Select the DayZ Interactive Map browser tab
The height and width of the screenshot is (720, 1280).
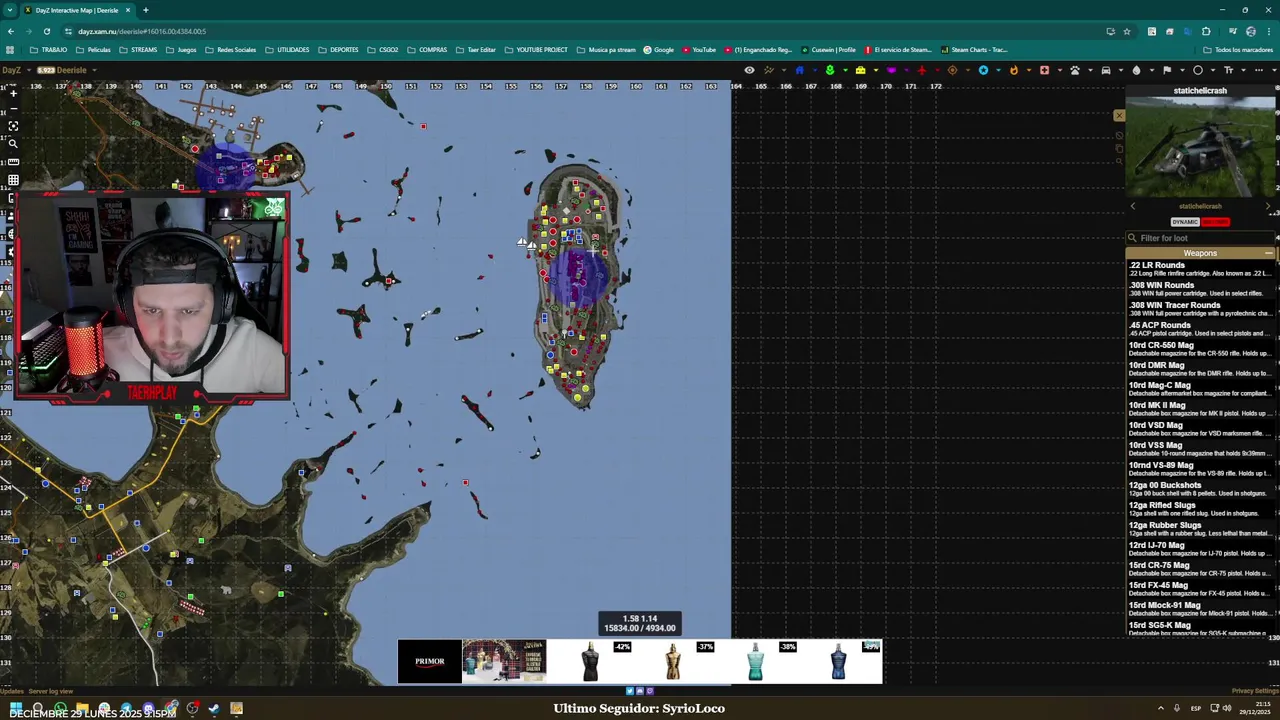(77, 10)
